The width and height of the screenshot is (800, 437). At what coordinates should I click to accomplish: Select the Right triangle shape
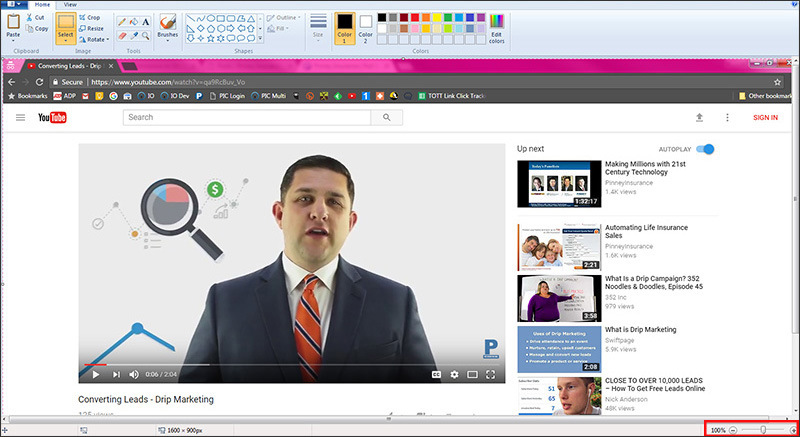tap(190, 29)
